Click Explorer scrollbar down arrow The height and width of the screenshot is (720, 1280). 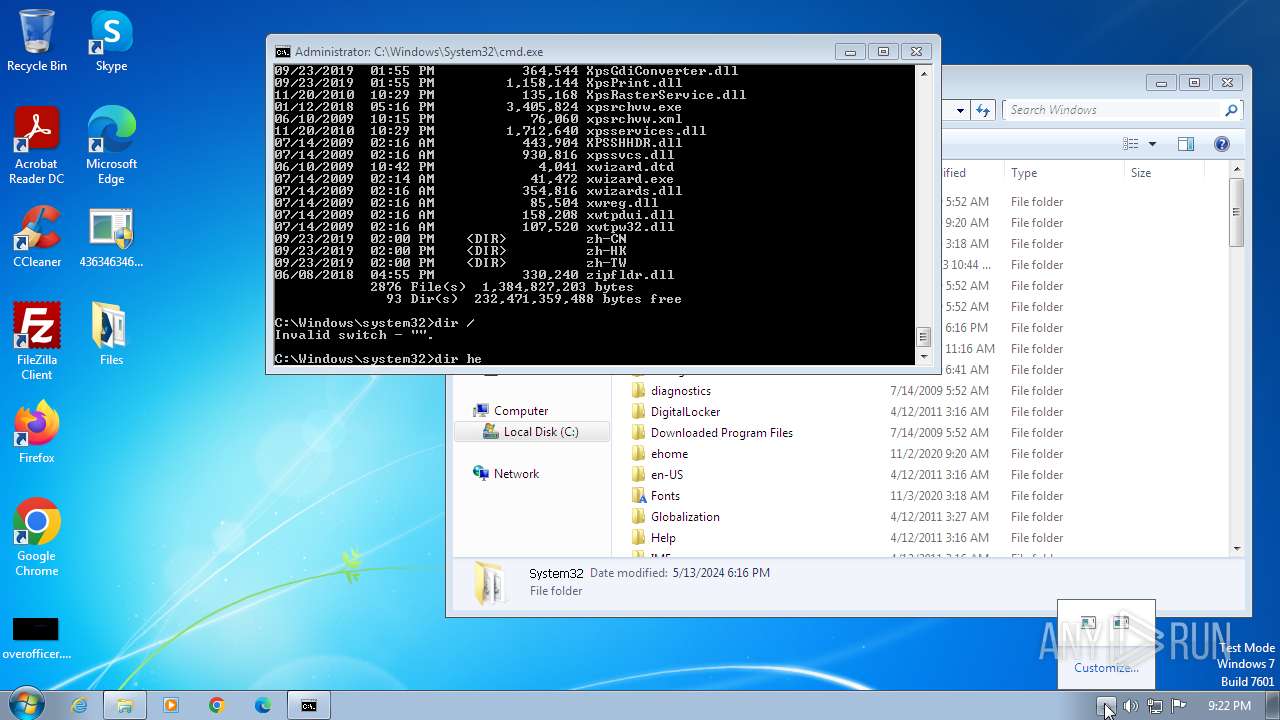(1237, 548)
